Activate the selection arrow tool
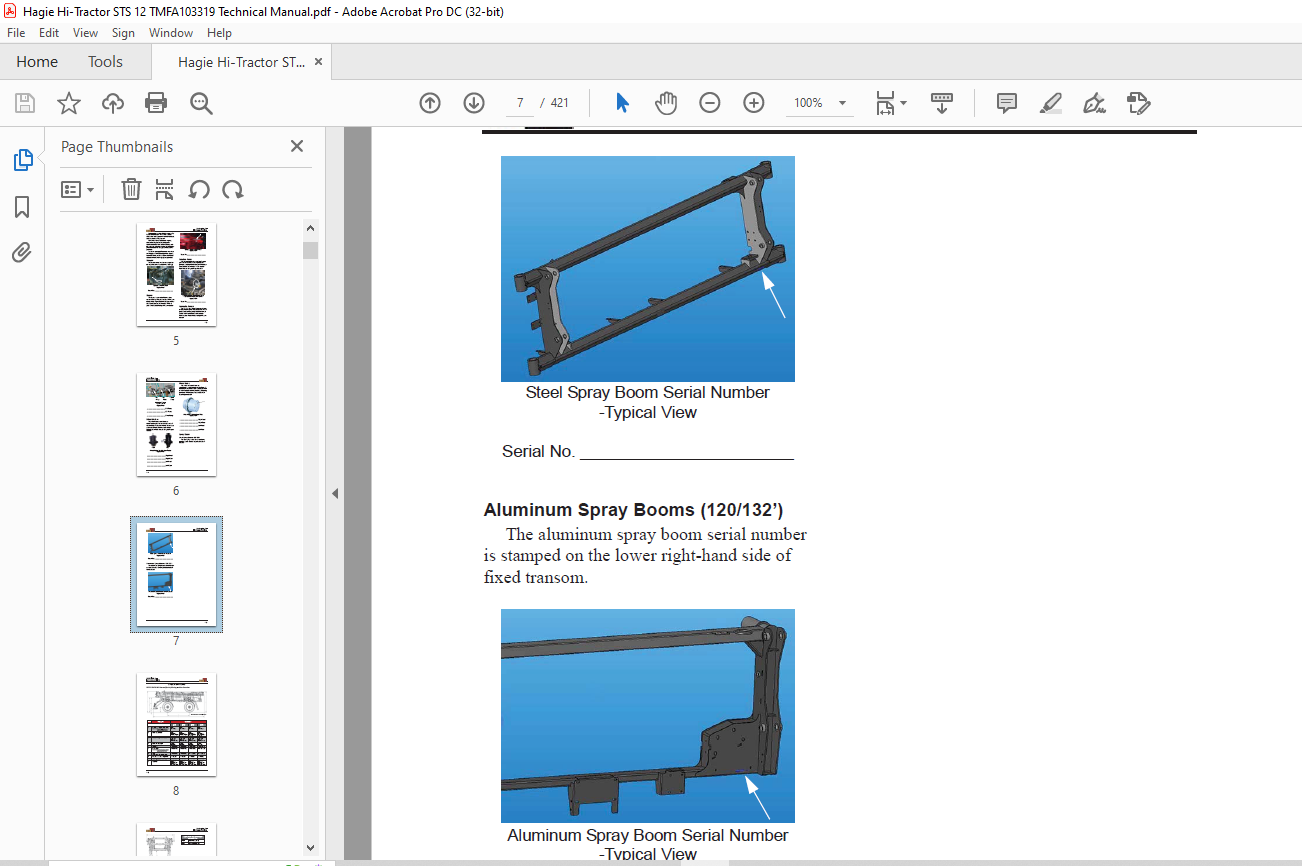This screenshot has width=1302, height=866. tap(622, 103)
